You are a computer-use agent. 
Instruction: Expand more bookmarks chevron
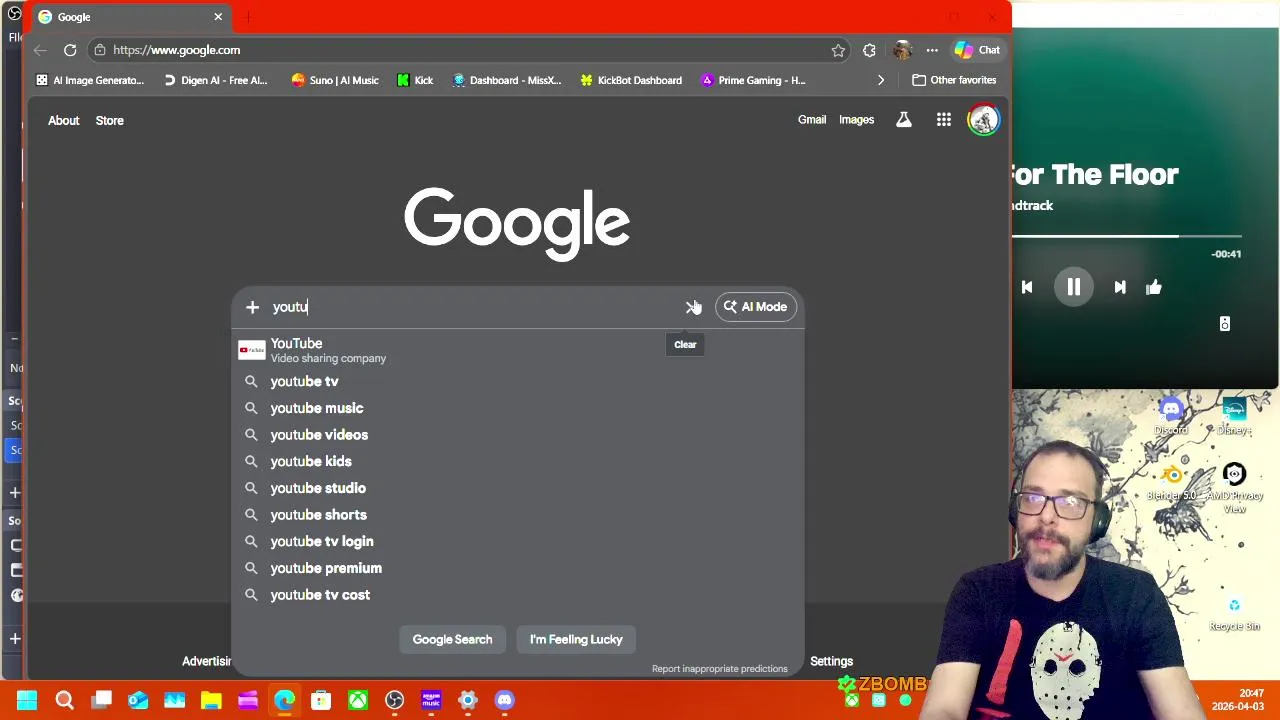[x=881, y=80]
